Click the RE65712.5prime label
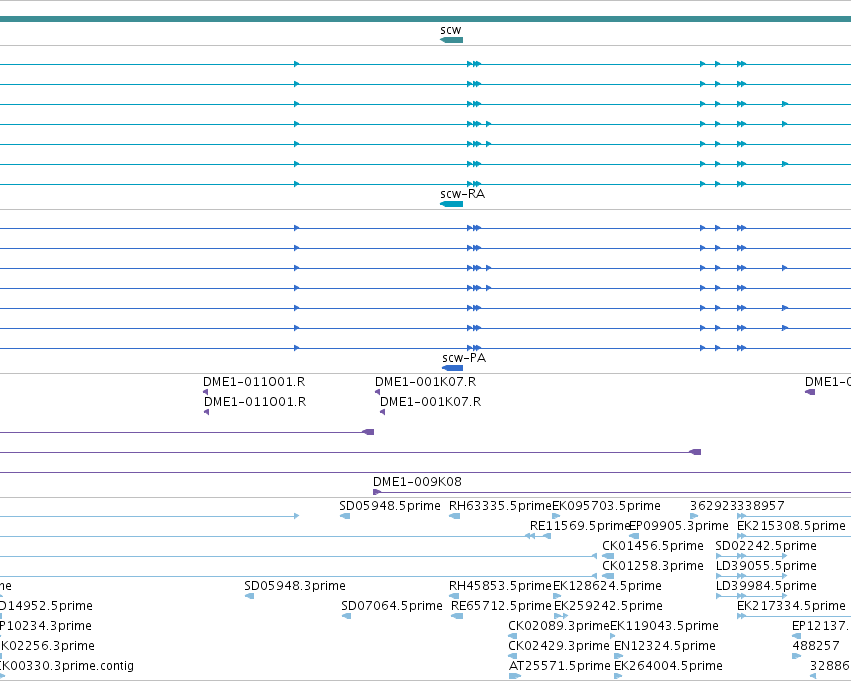This screenshot has height=681, width=851. [501, 606]
